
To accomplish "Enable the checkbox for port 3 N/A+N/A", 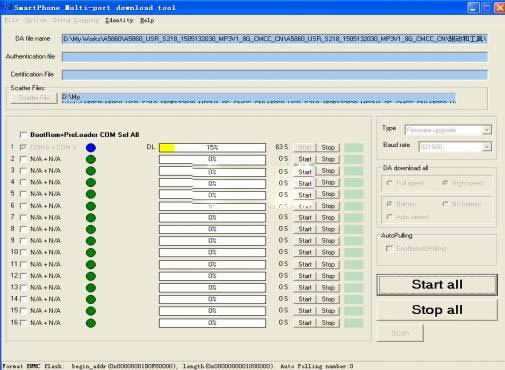I will (23, 171).
